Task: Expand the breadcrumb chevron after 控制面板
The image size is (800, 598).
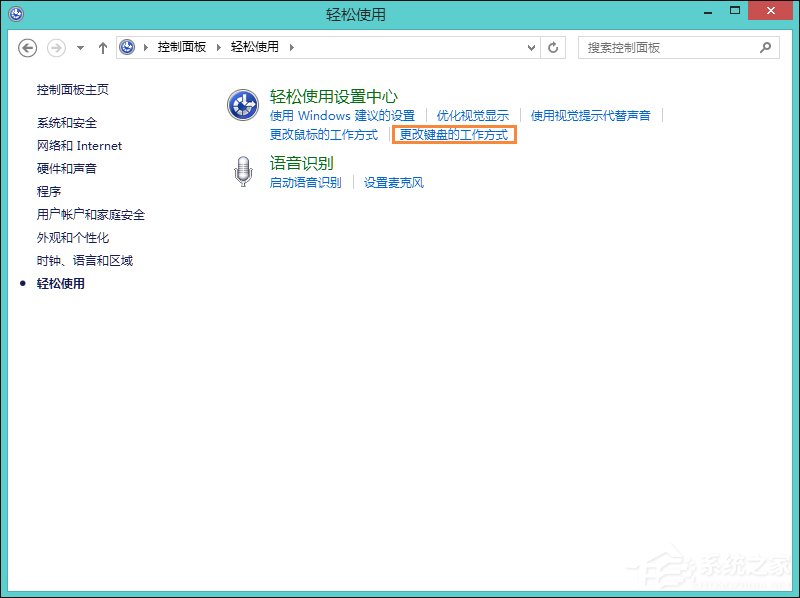Action: [x=218, y=47]
